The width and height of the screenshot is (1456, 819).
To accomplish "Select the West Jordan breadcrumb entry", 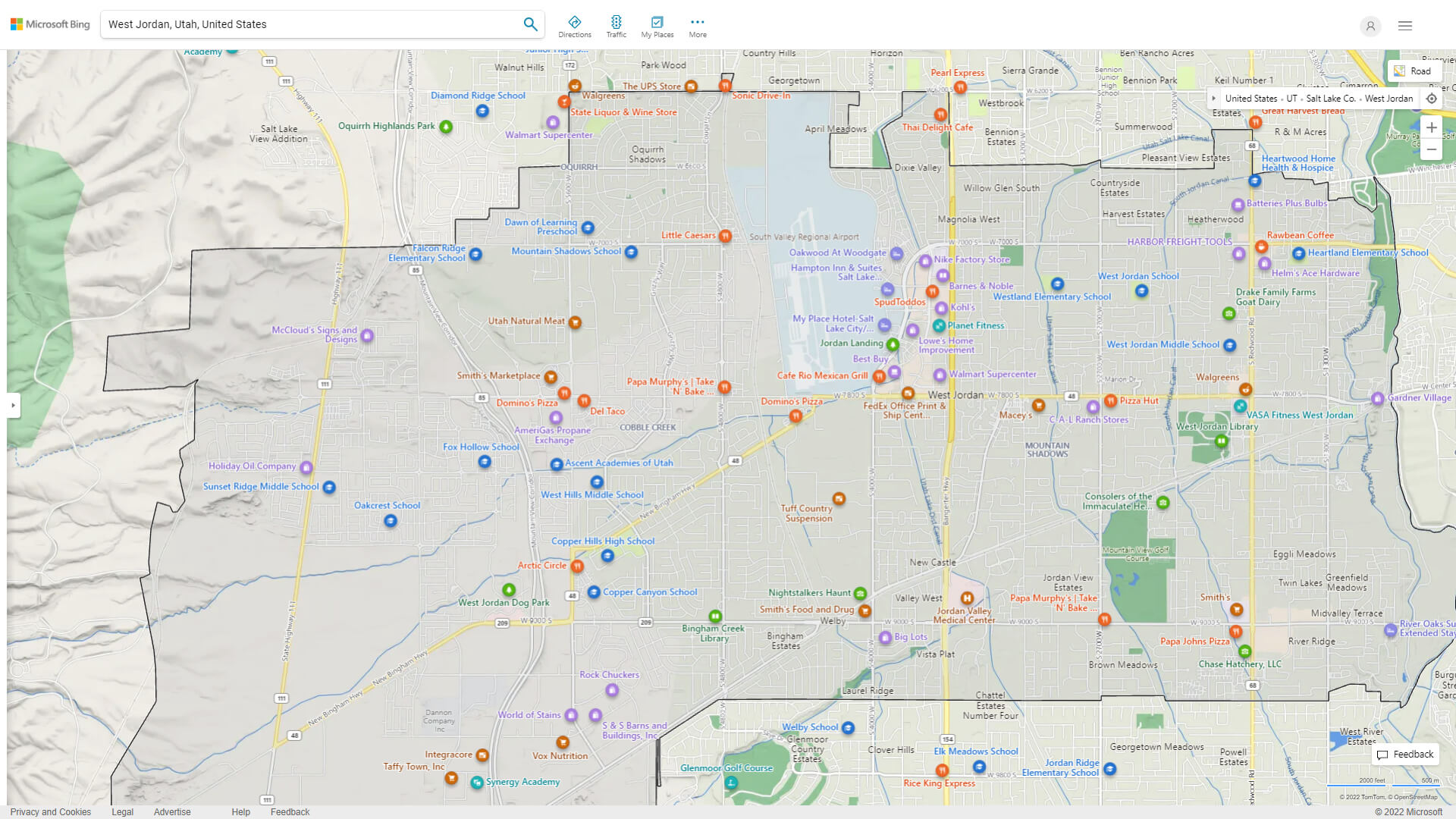I will [1389, 98].
